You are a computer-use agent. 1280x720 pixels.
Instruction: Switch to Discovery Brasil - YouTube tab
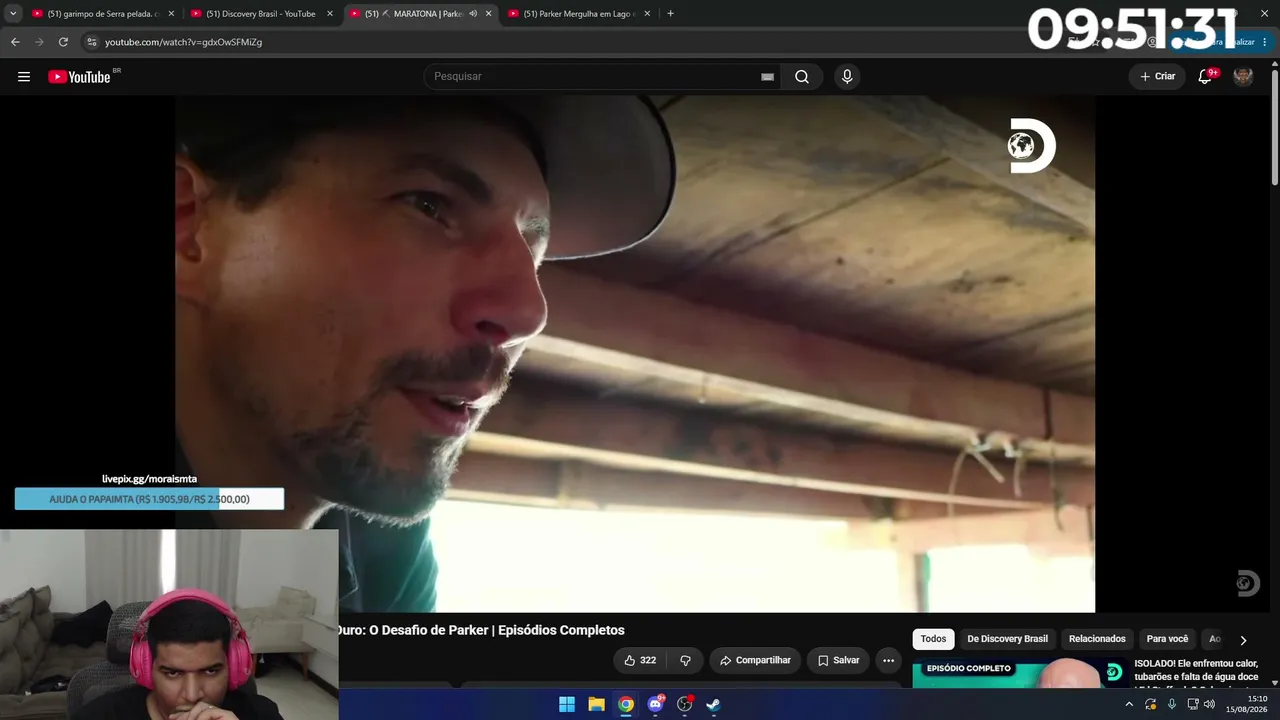click(262, 14)
